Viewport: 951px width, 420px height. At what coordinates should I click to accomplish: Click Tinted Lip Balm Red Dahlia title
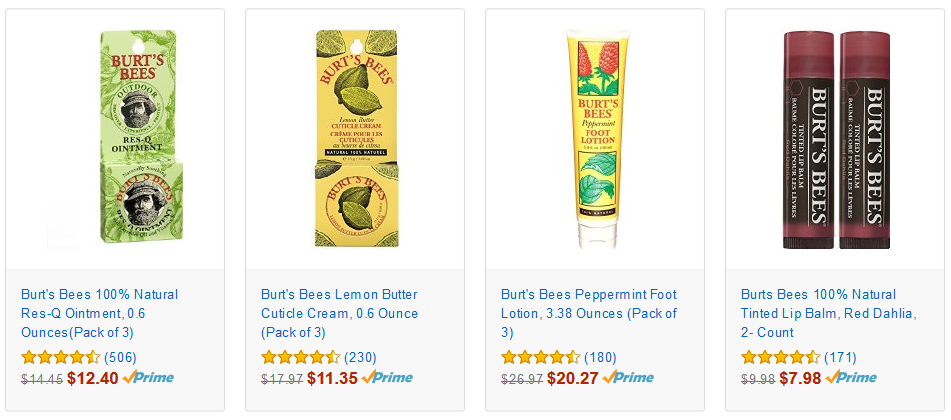pos(828,314)
